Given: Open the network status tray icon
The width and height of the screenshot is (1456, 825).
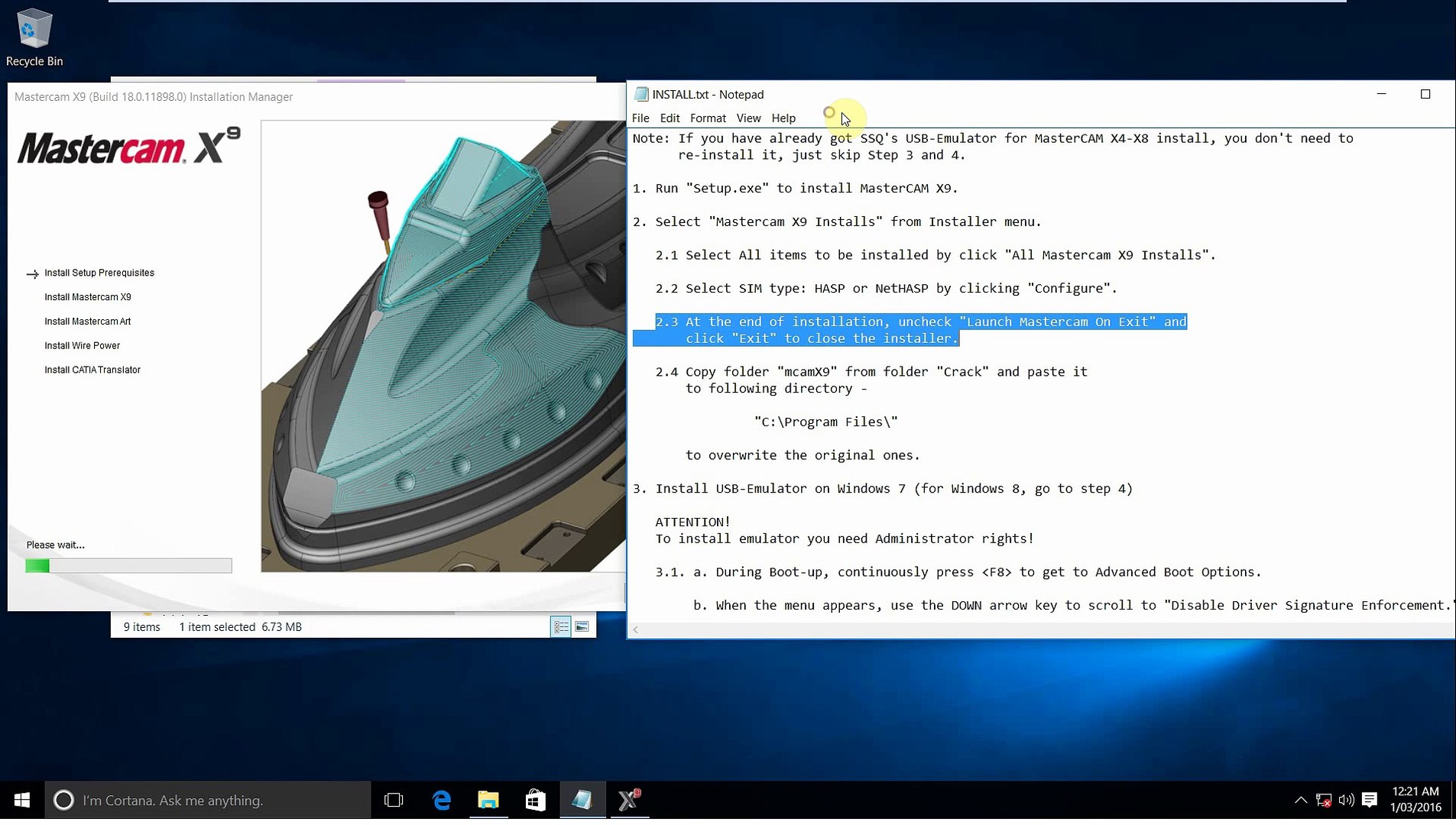Looking at the screenshot, I should [x=1324, y=800].
